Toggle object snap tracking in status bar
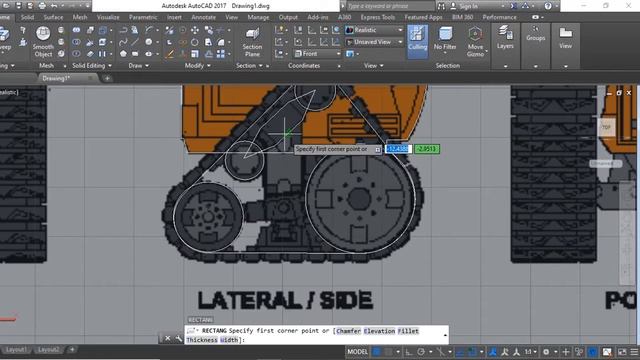The height and width of the screenshot is (360, 640). pyautogui.click(x=460, y=351)
